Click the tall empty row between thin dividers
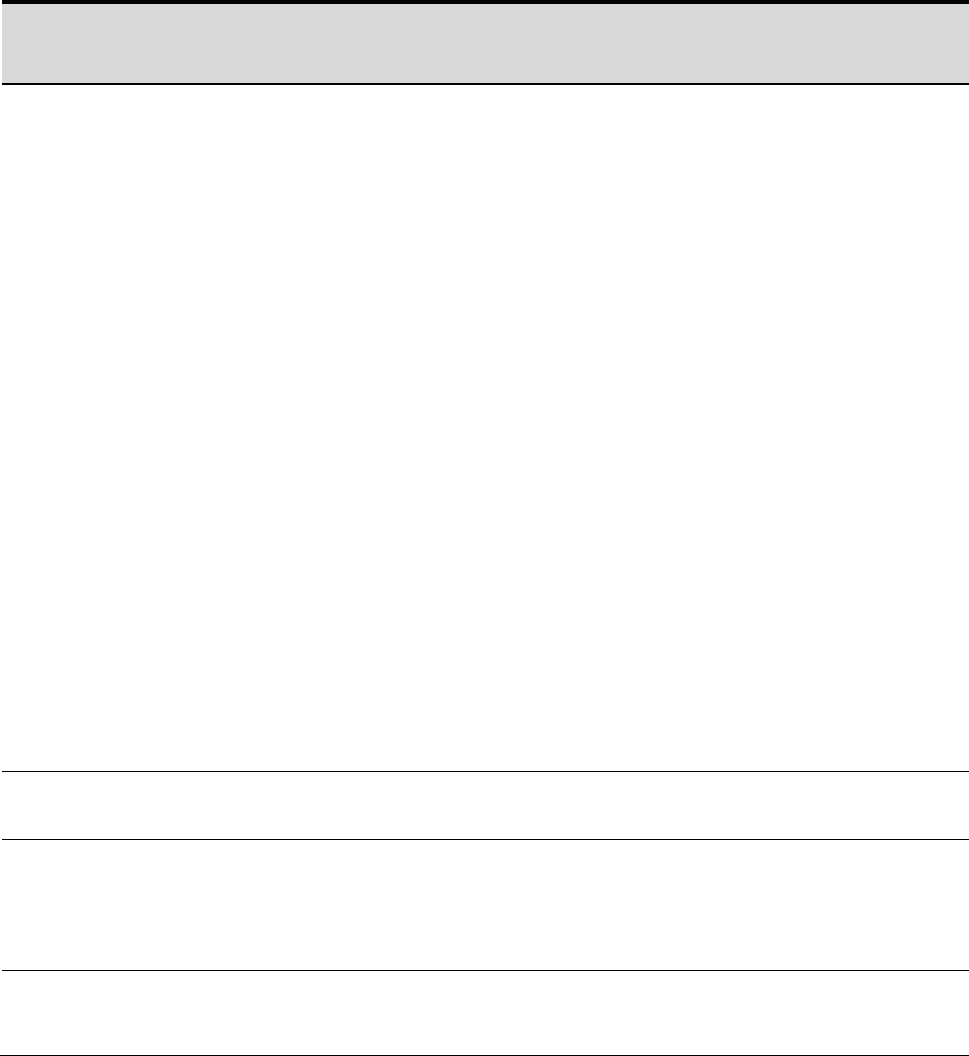This screenshot has width=969, height=1056. pyautogui.click(x=484, y=905)
